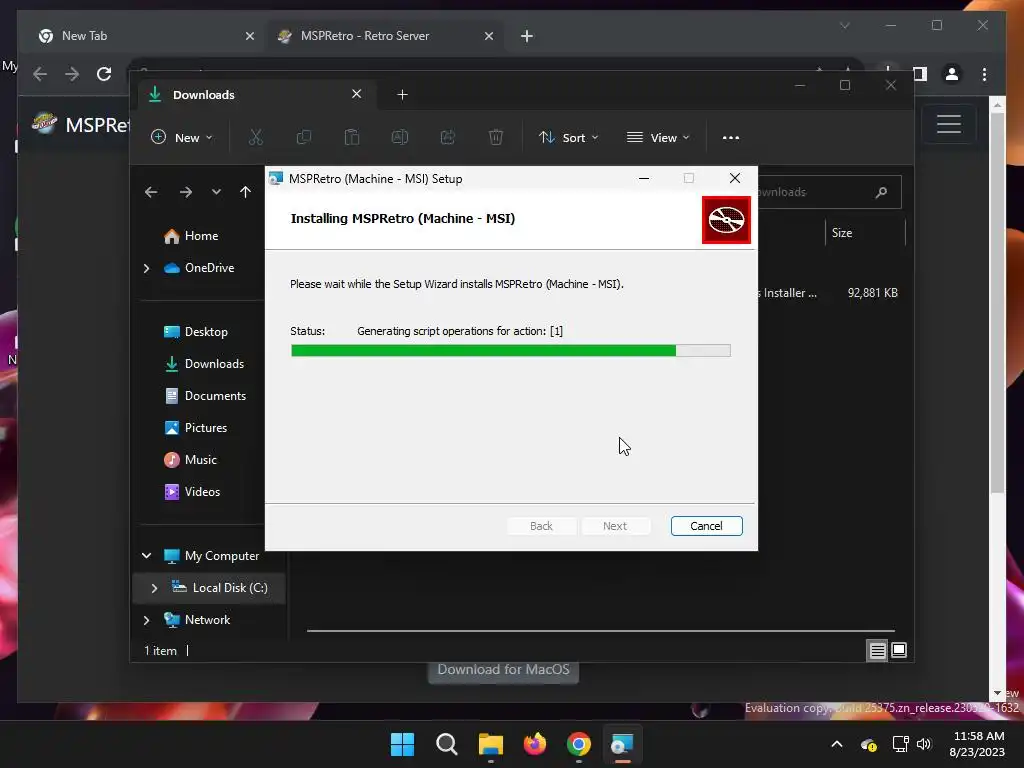Click the Delete trash icon in Explorer toolbar
This screenshot has width=1024, height=768.
[x=496, y=138]
